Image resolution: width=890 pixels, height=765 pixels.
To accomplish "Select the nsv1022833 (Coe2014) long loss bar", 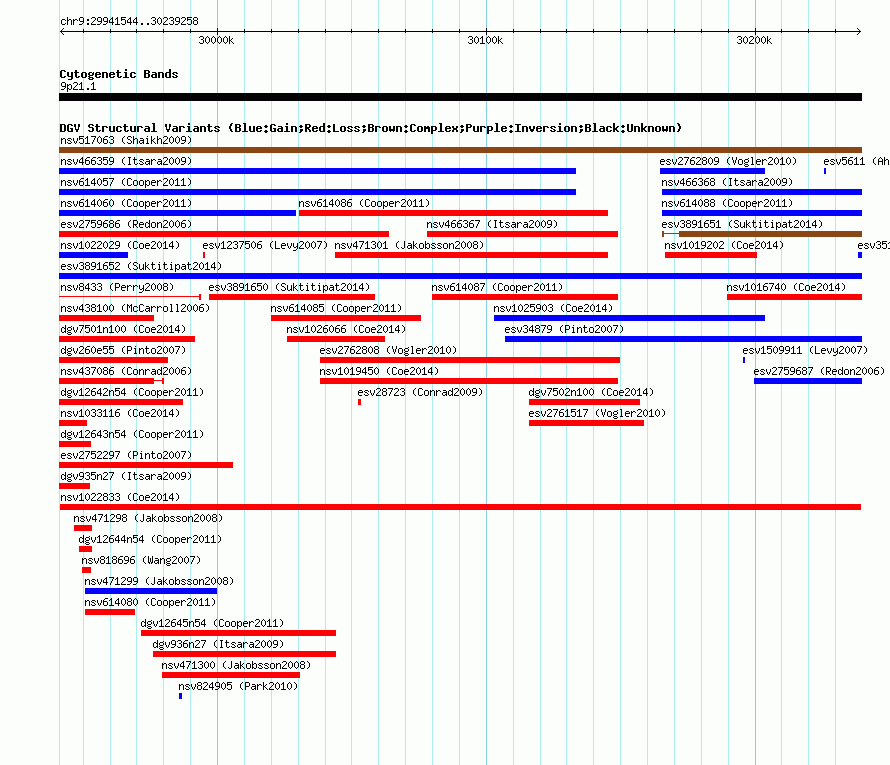I will (460, 507).
